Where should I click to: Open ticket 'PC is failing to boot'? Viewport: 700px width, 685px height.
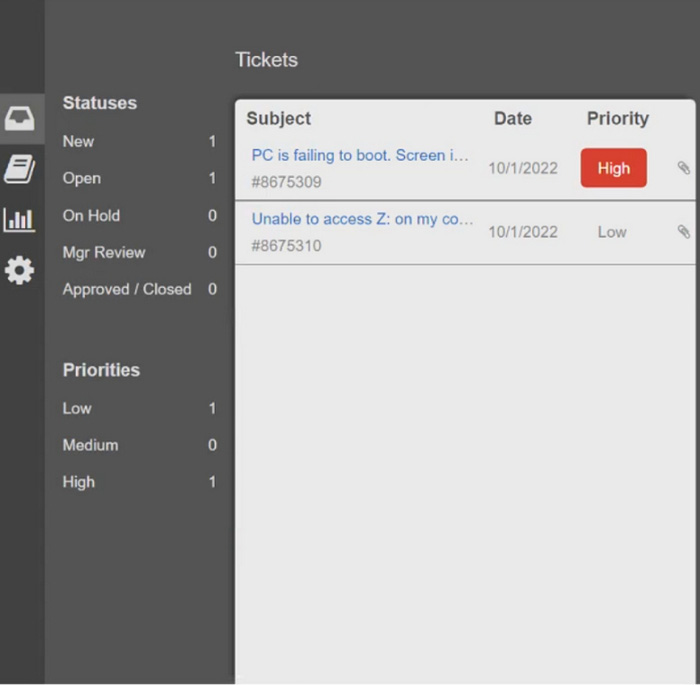click(360, 155)
